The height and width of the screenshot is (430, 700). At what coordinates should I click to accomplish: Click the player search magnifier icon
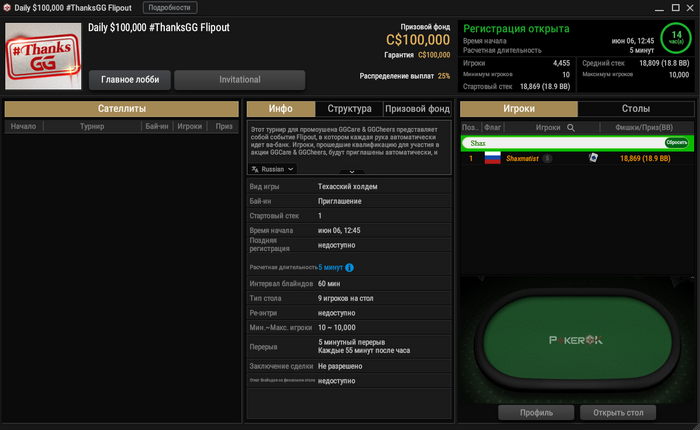coord(571,128)
